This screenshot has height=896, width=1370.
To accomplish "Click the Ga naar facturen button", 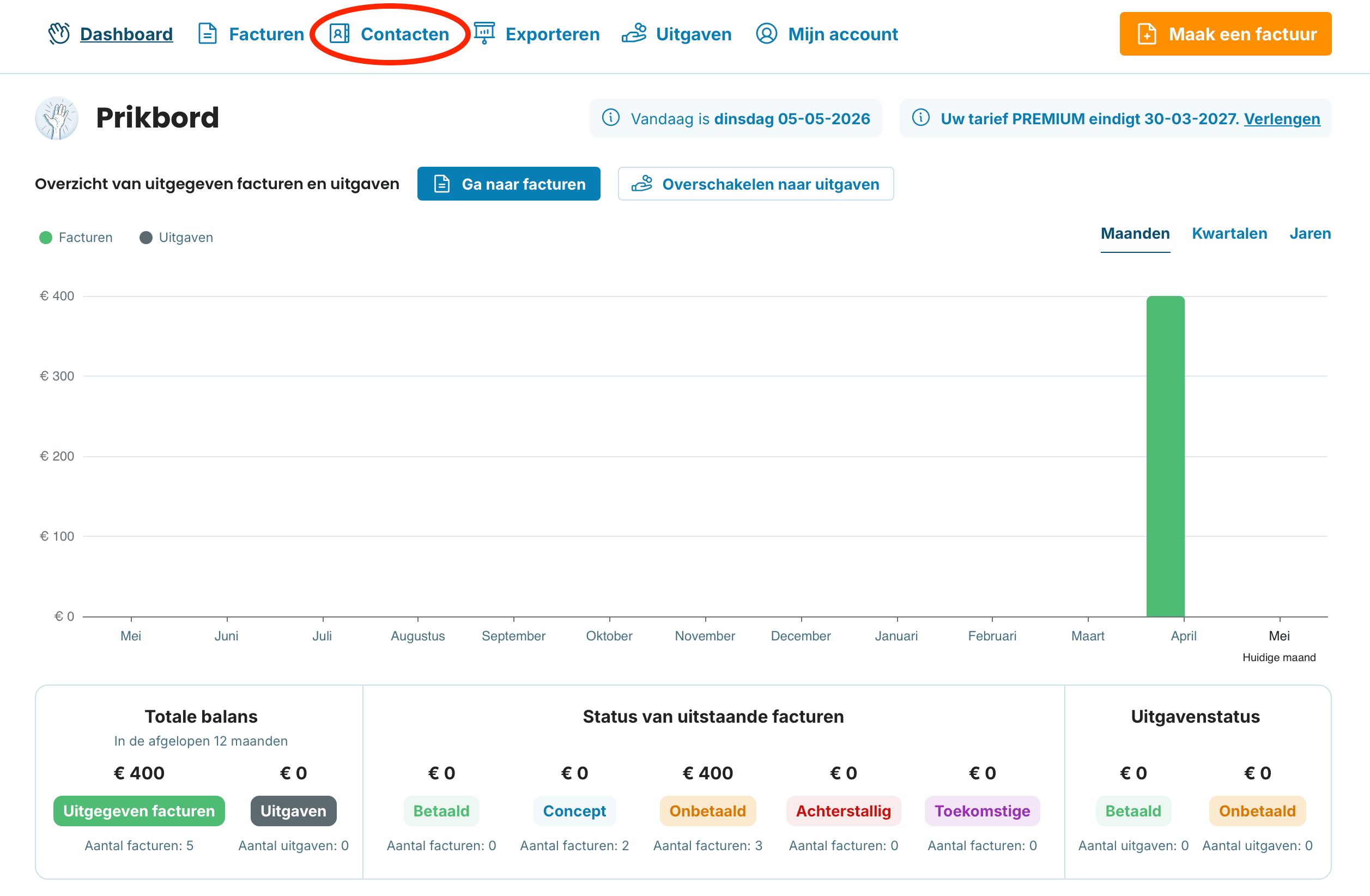I will pos(508,184).
